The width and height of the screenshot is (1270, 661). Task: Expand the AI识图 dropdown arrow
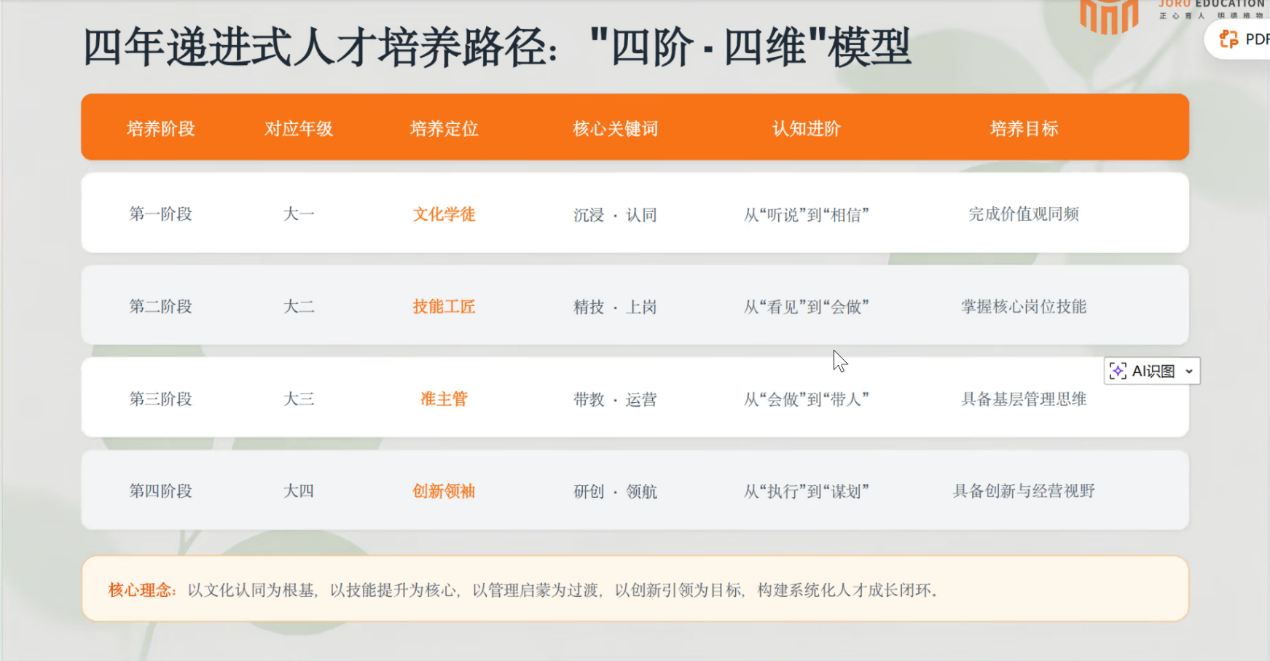tap(1188, 372)
